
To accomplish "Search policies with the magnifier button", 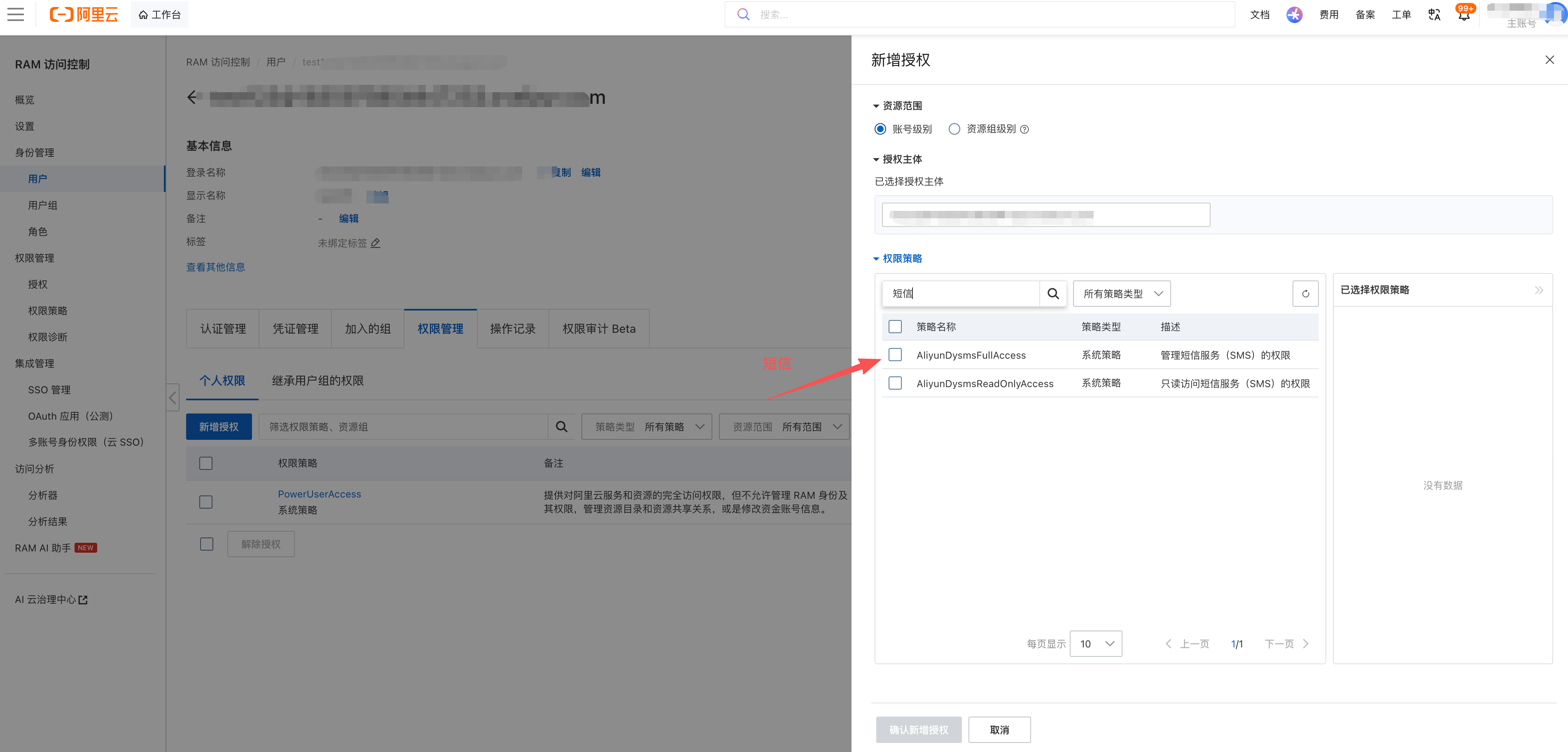I will click(x=1052, y=294).
